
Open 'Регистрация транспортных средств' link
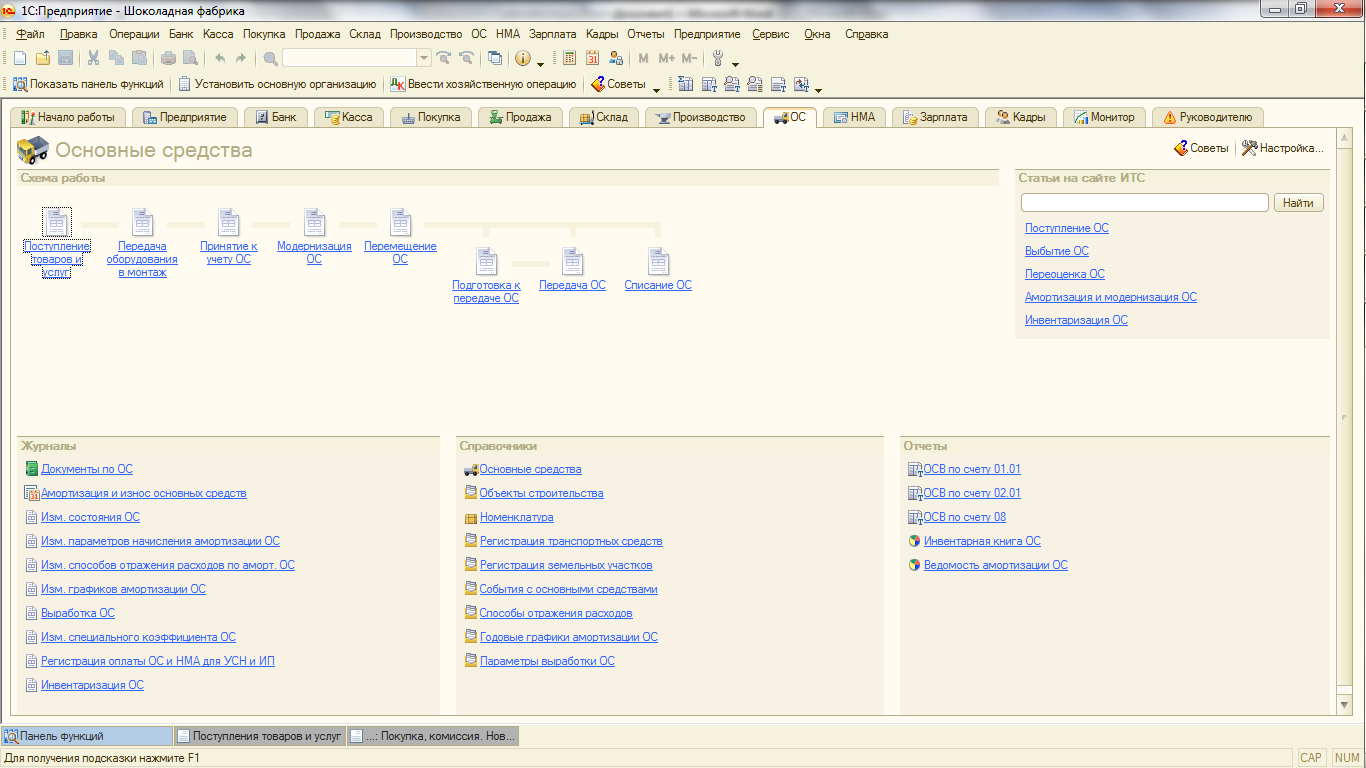pyautogui.click(x=571, y=541)
